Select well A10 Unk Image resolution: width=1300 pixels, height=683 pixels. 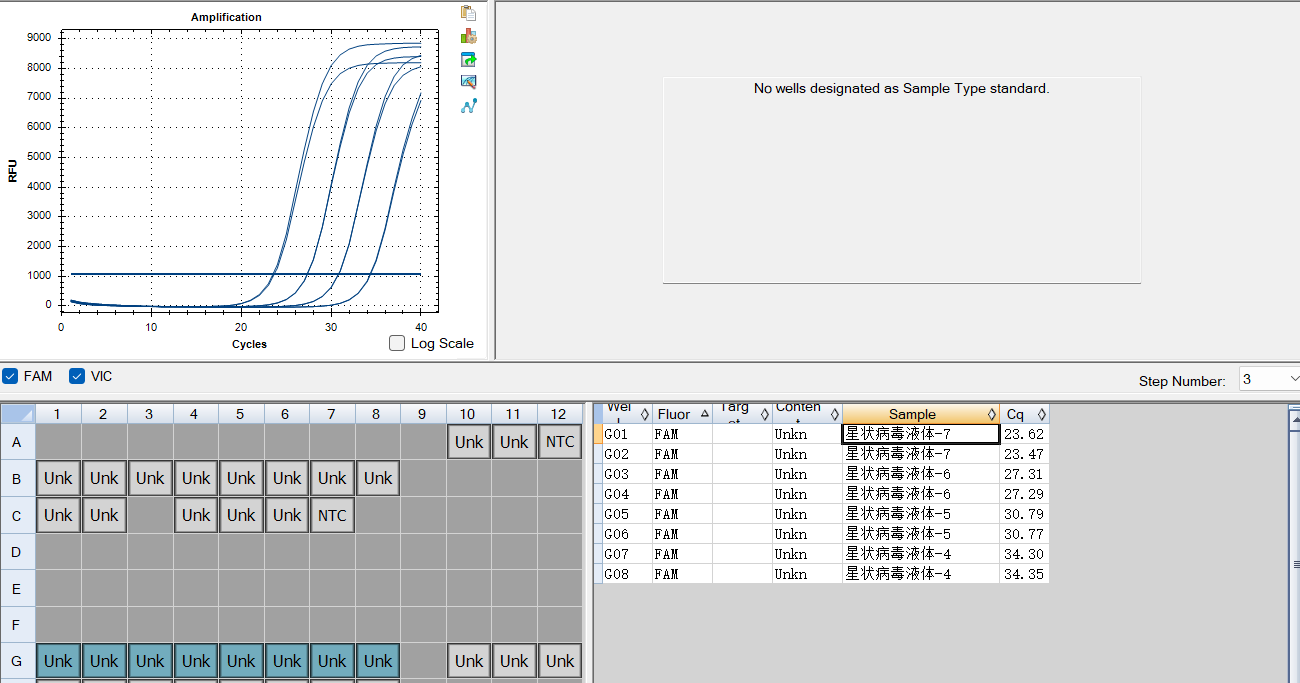click(x=469, y=441)
